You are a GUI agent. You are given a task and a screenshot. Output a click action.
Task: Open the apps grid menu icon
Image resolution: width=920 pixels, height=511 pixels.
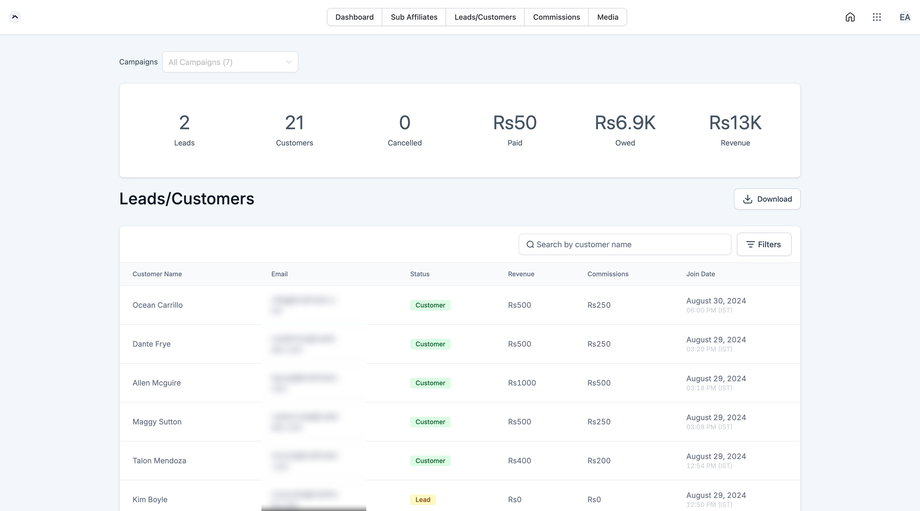(x=877, y=17)
